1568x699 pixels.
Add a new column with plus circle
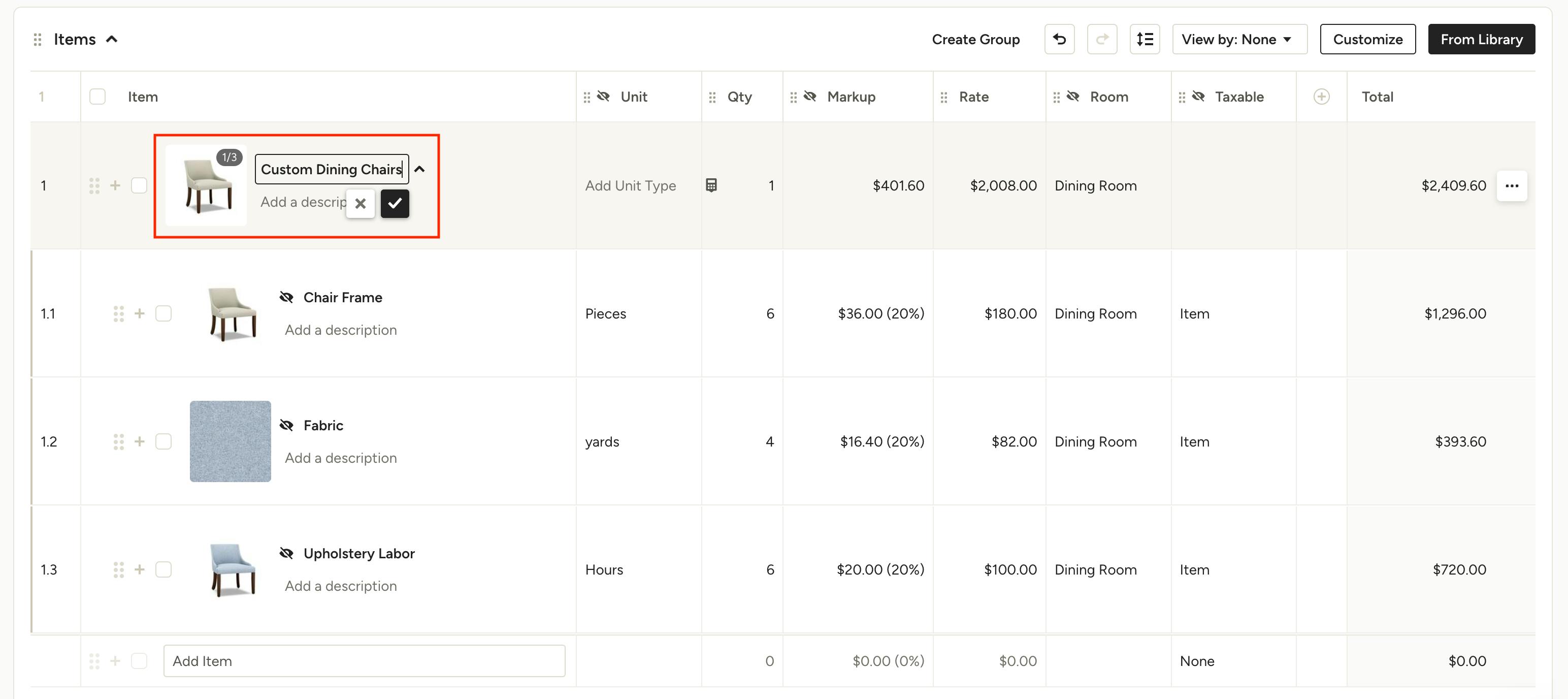(1321, 97)
